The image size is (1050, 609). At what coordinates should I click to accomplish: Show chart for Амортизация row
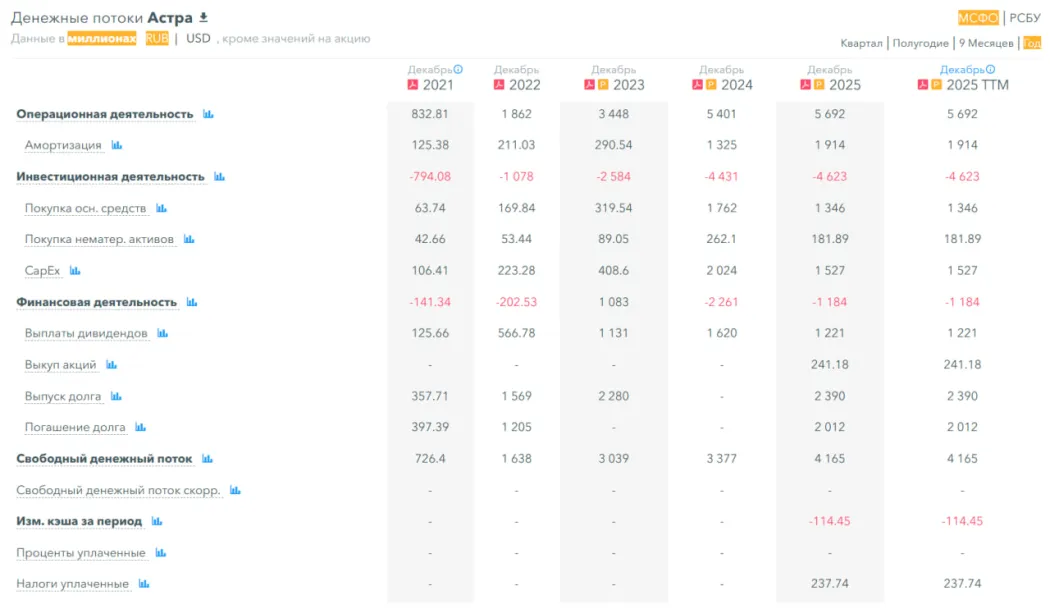coord(117,145)
